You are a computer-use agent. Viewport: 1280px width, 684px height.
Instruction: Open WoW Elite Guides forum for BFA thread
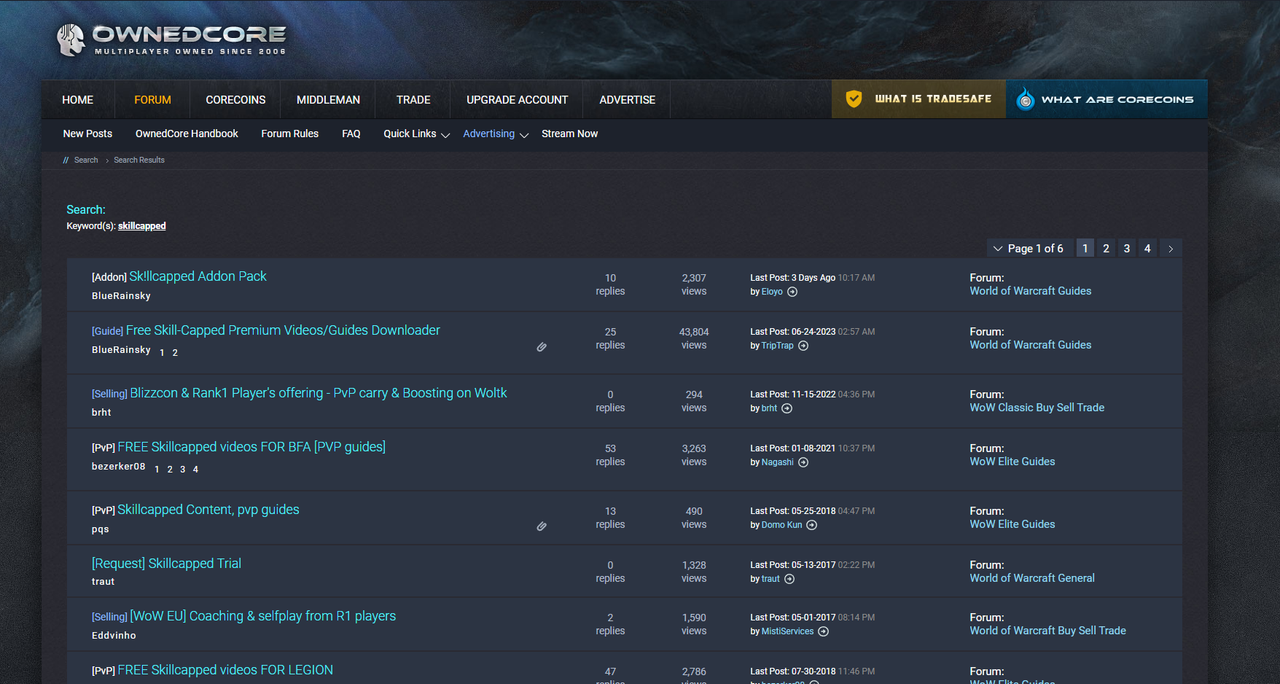click(1012, 462)
